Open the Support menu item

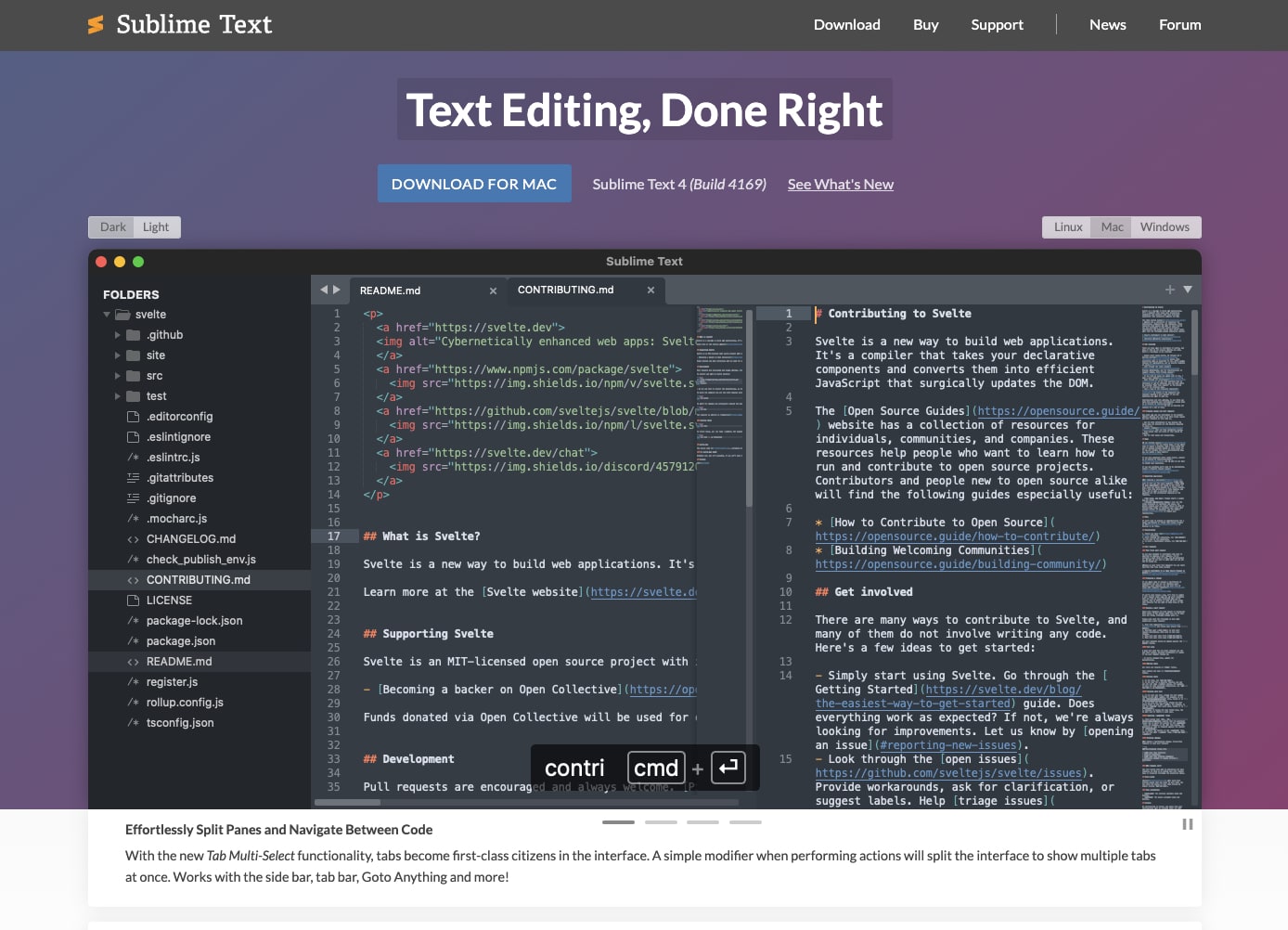997,25
